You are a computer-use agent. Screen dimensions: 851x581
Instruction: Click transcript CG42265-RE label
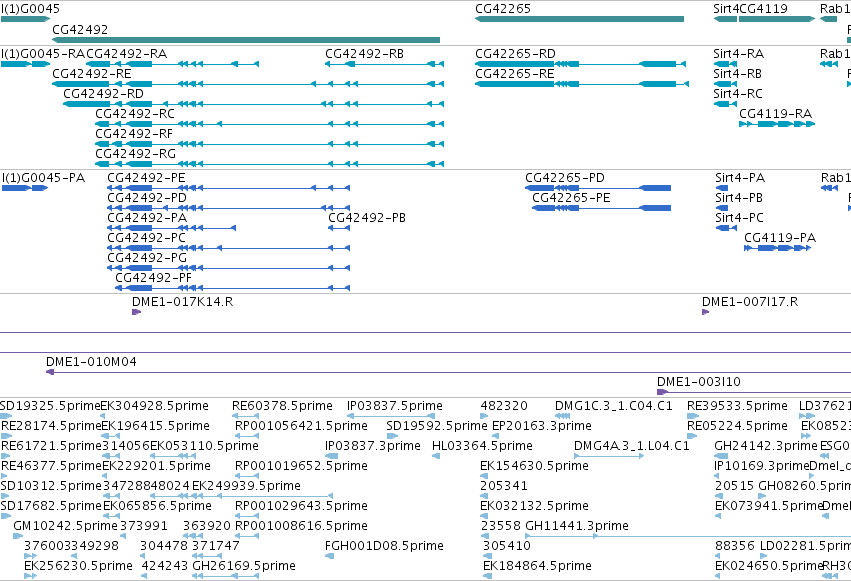pos(515,74)
